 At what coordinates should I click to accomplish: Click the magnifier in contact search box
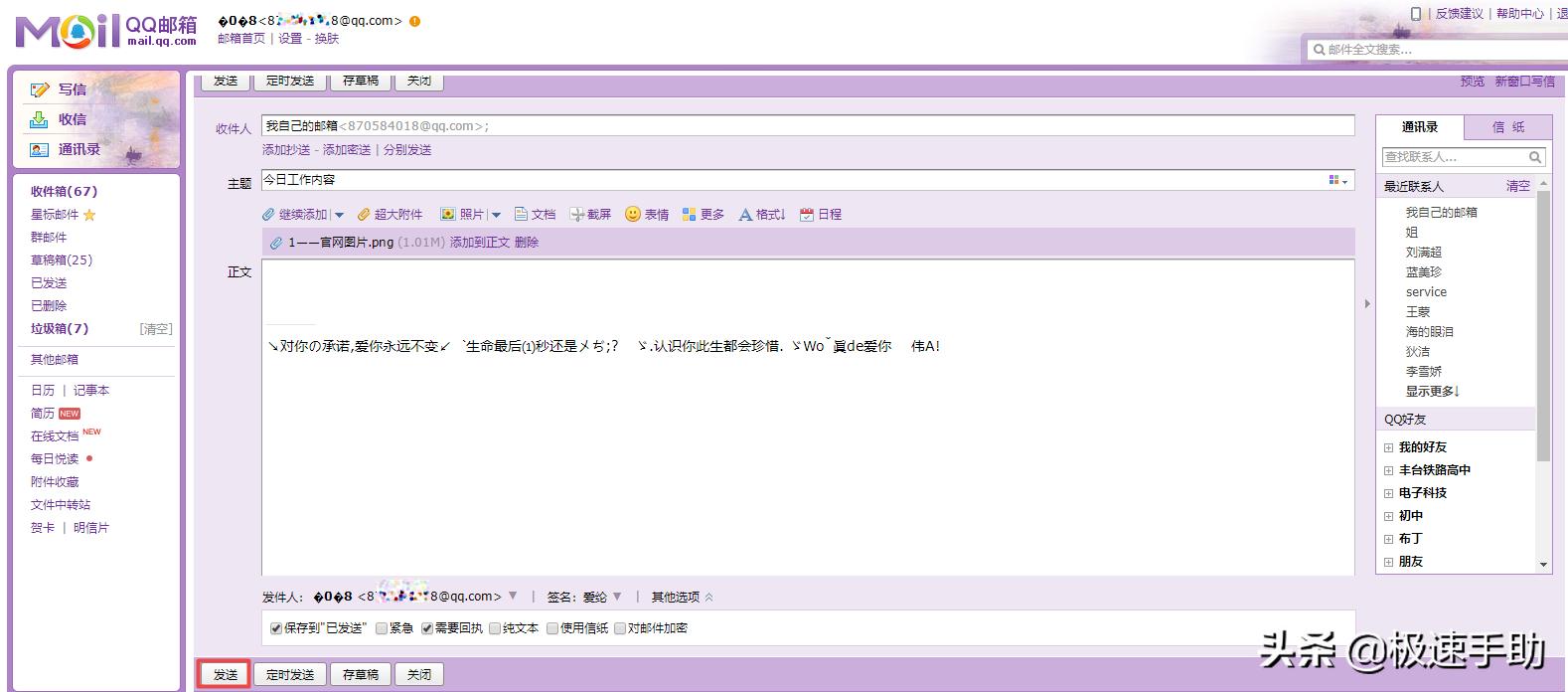click(x=1535, y=157)
